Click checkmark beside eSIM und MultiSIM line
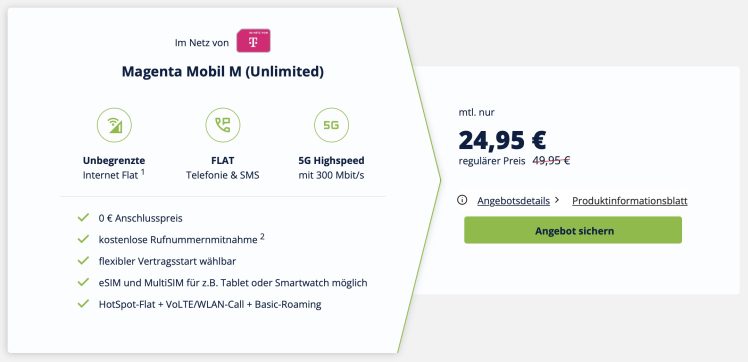Image resolution: width=748 pixels, height=362 pixels. pos(83,282)
